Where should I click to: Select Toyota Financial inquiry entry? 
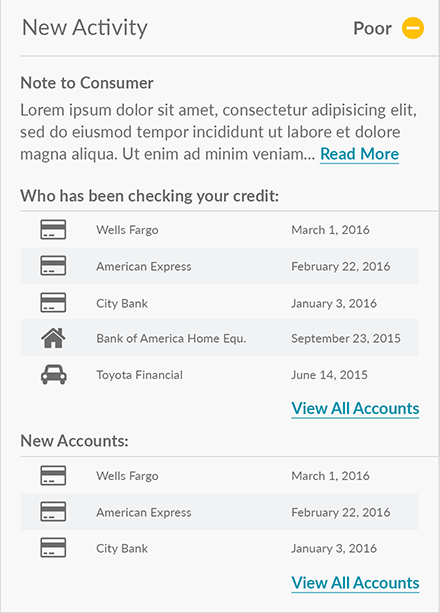219,375
